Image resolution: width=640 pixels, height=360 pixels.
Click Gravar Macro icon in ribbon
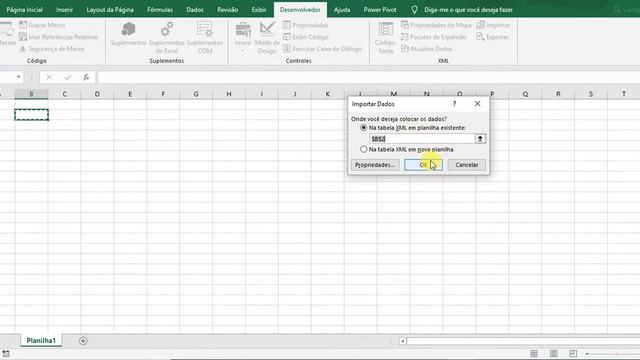pos(23,25)
